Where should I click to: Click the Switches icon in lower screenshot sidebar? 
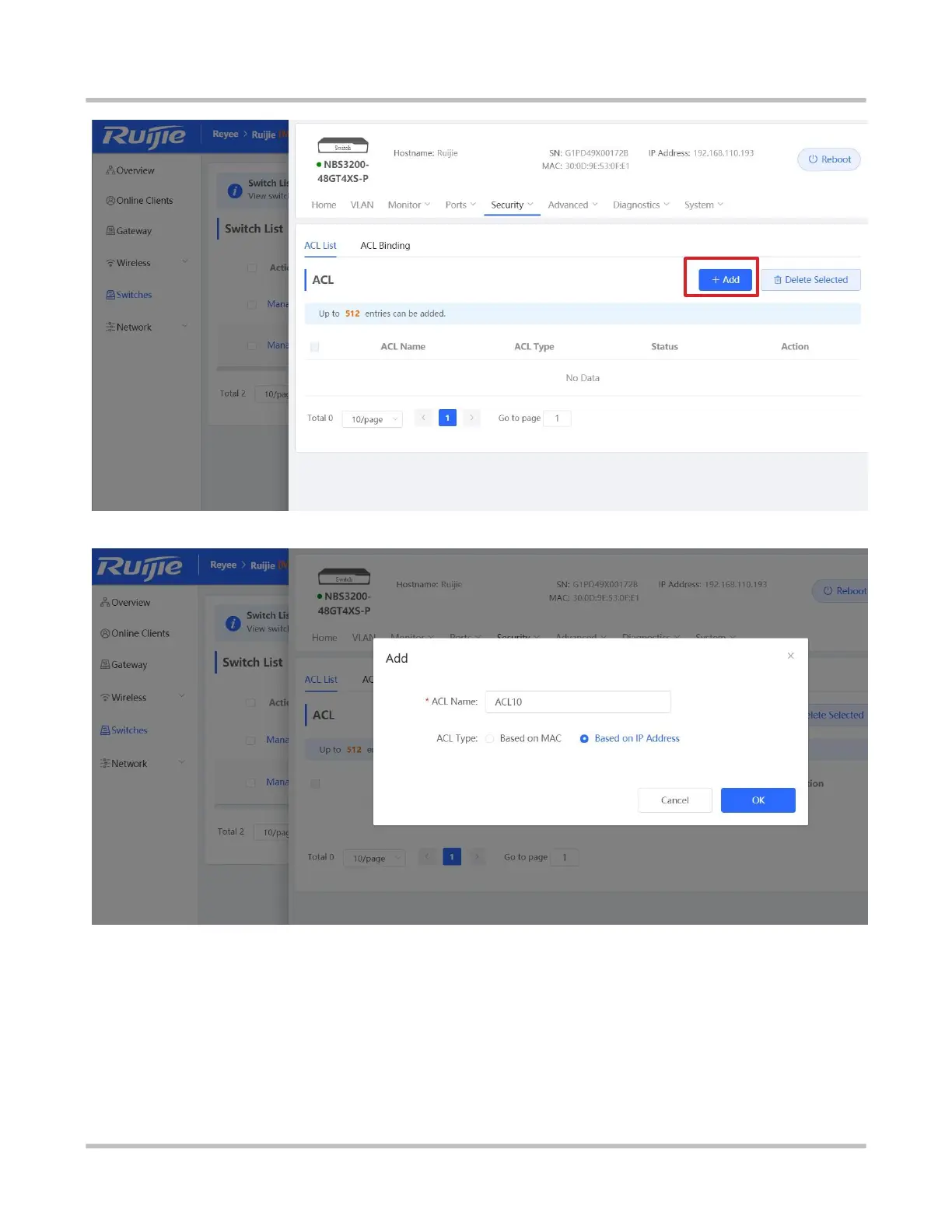(x=105, y=731)
